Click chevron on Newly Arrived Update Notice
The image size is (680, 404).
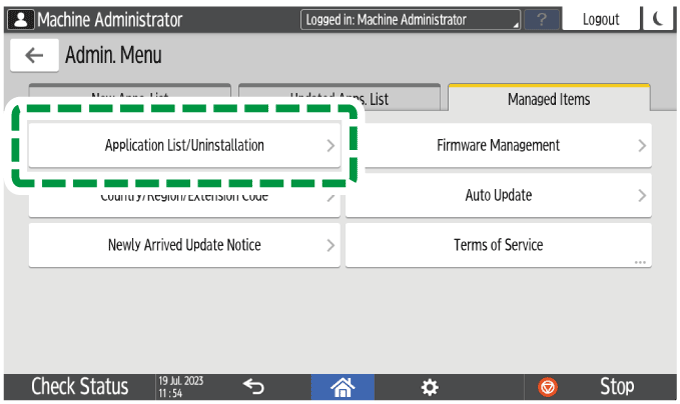click(331, 245)
